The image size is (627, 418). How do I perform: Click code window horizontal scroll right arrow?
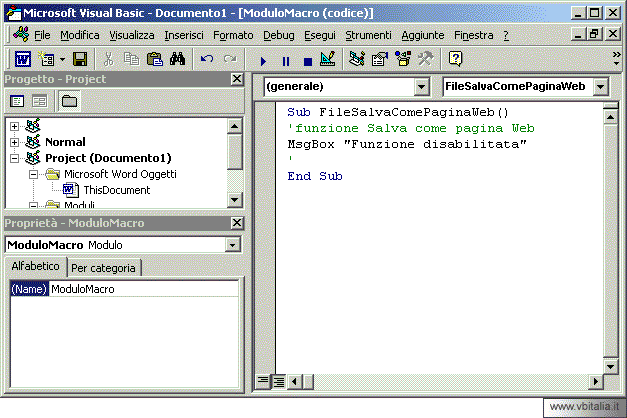[595, 382]
